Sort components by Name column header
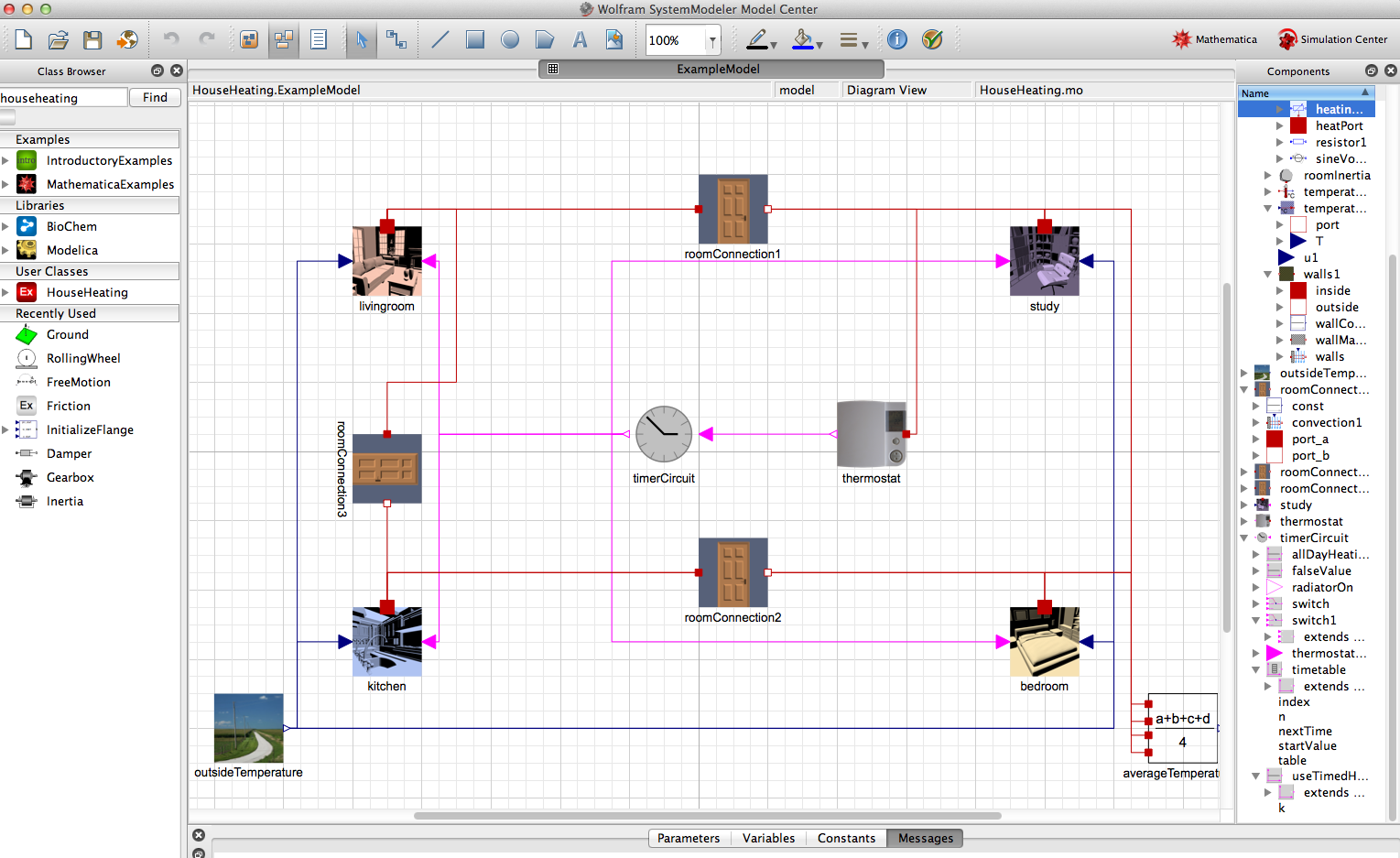This screenshot has width=1400, height=858. click(x=1306, y=93)
